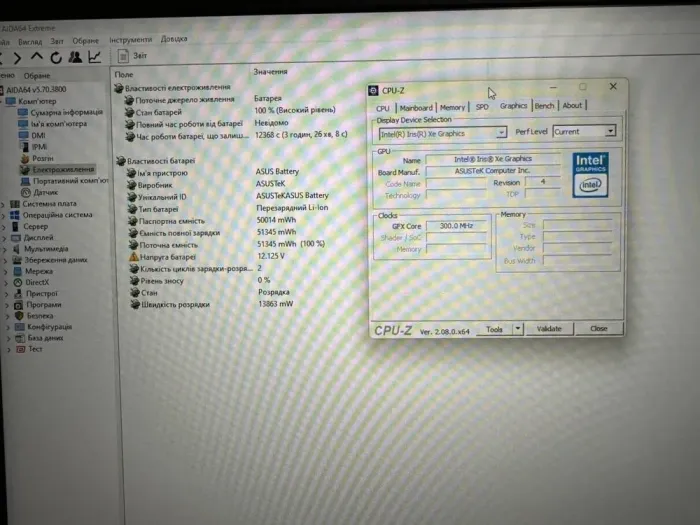Click the Intel Graphics logo in CPU-Z

(x=589, y=171)
